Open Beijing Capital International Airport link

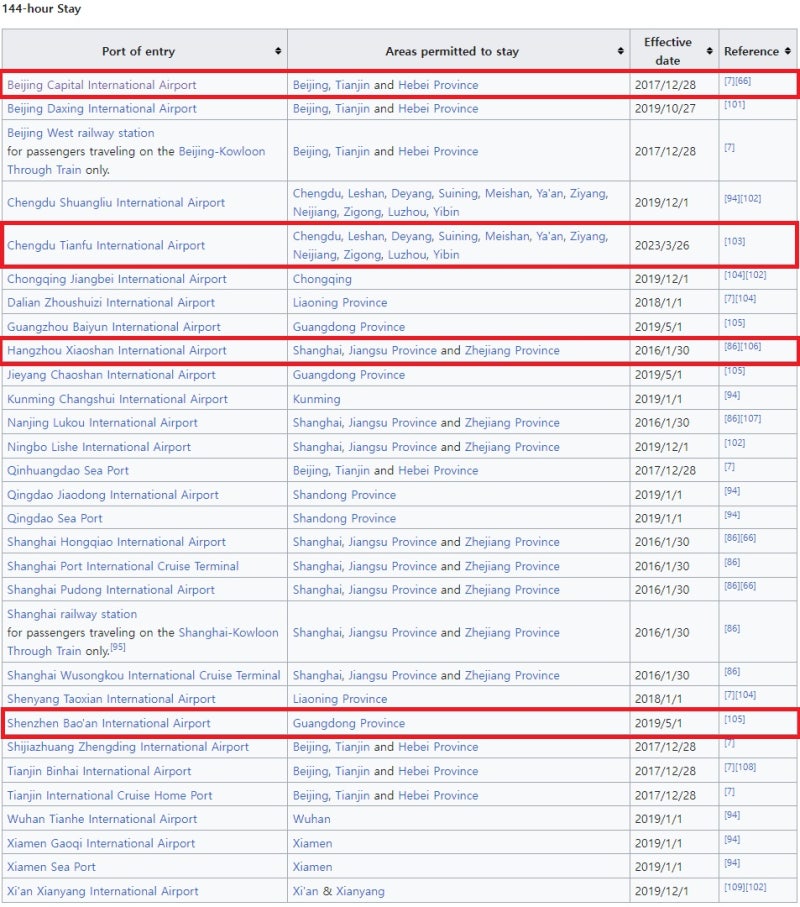point(102,85)
